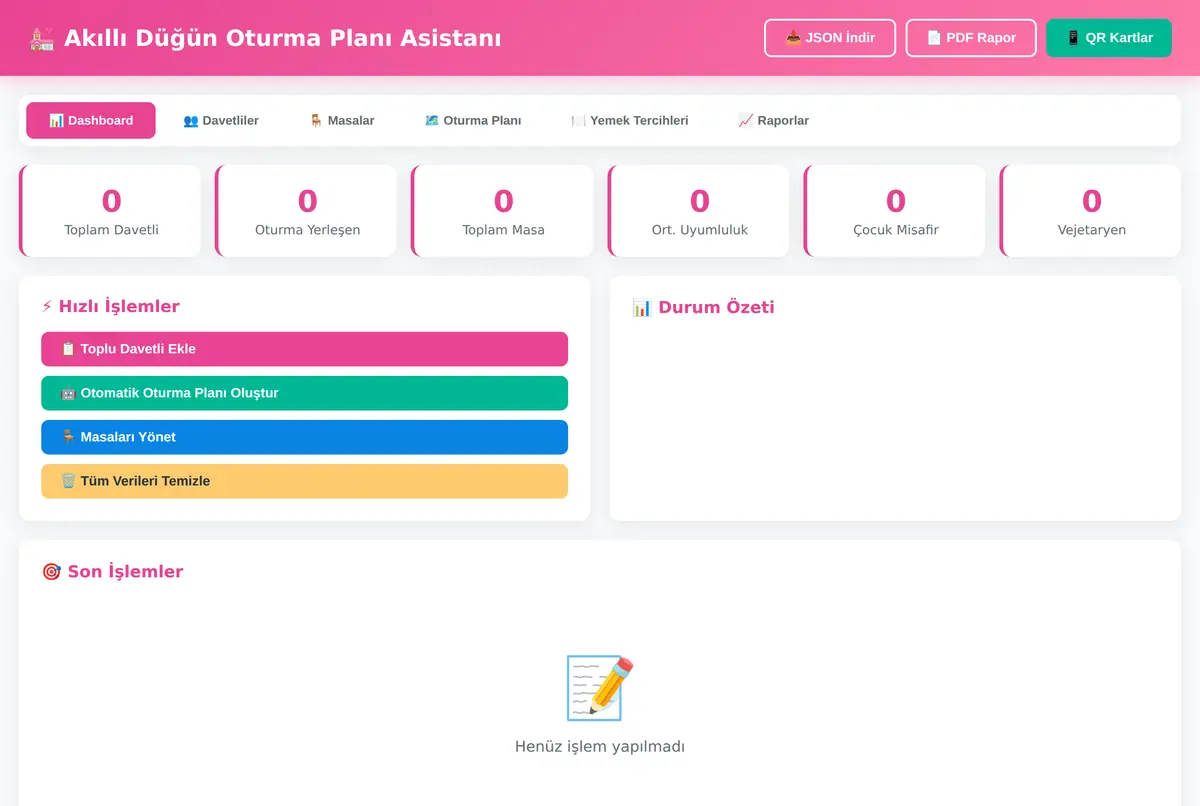Click the Çocuk Misafir stat card
Image resolution: width=1200 pixels, height=806 pixels.
[x=894, y=211]
